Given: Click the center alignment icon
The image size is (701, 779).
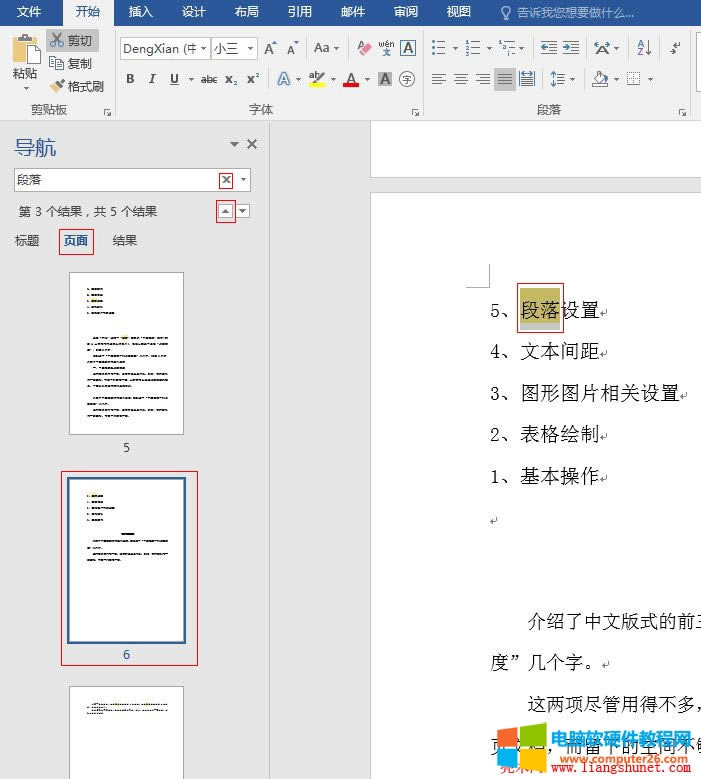Looking at the screenshot, I should pyautogui.click(x=460, y=79).
